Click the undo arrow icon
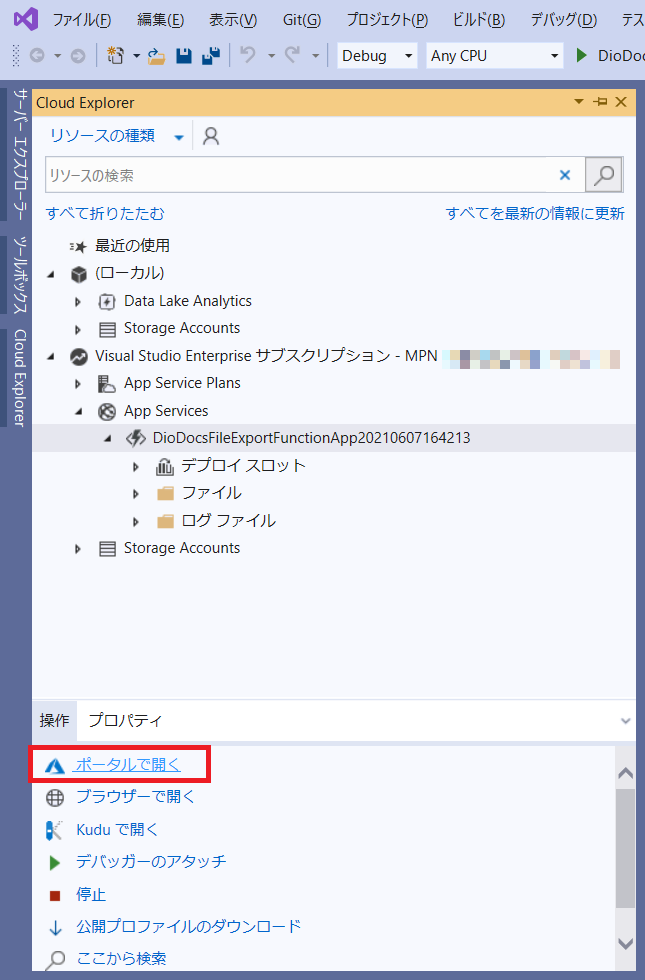Screen dimensions: 645x980 click(x=248, y=56)
